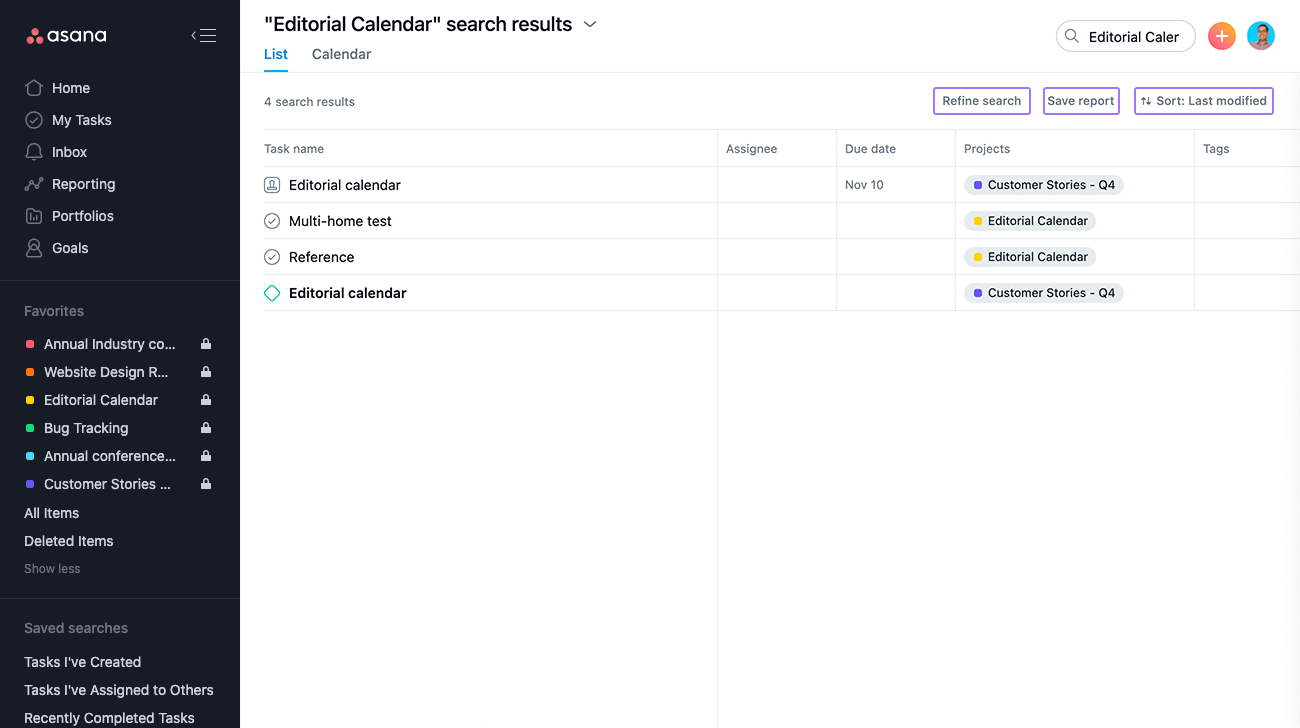This screenshot has height=728, width=1300.
Task: Switch to the Calendar tab
Action: 341,54
